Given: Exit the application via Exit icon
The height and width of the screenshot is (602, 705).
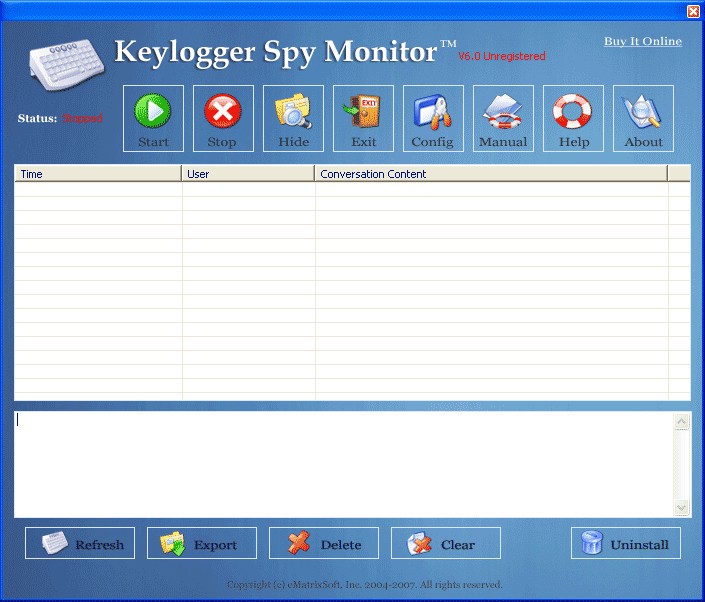Looking at the screenshot, I should click(x=363, y=118).
